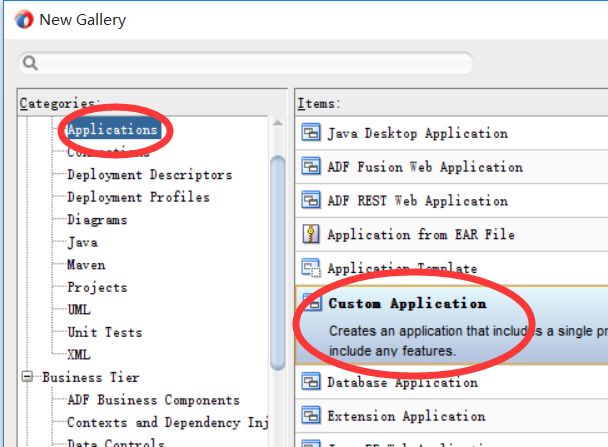
Task: Click the search magnifier icon
Action: click(x=30, y=63)
